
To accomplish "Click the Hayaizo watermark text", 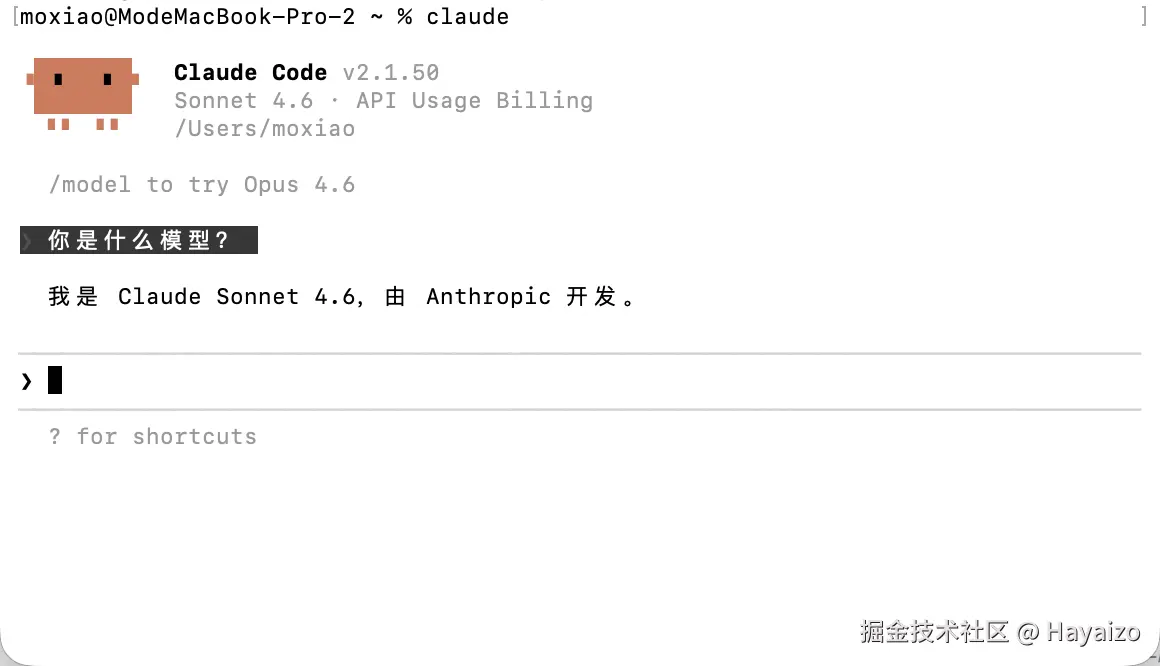I will point(1093,632).
